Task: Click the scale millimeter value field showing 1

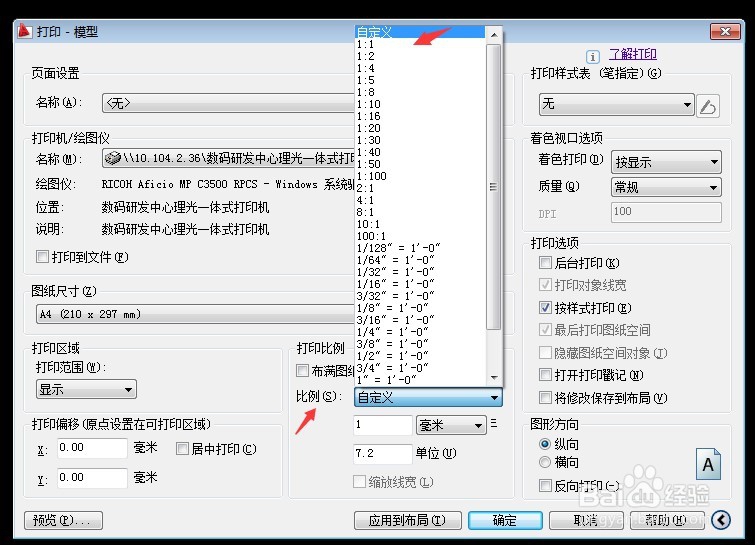Action: click(x=383, y=425)
